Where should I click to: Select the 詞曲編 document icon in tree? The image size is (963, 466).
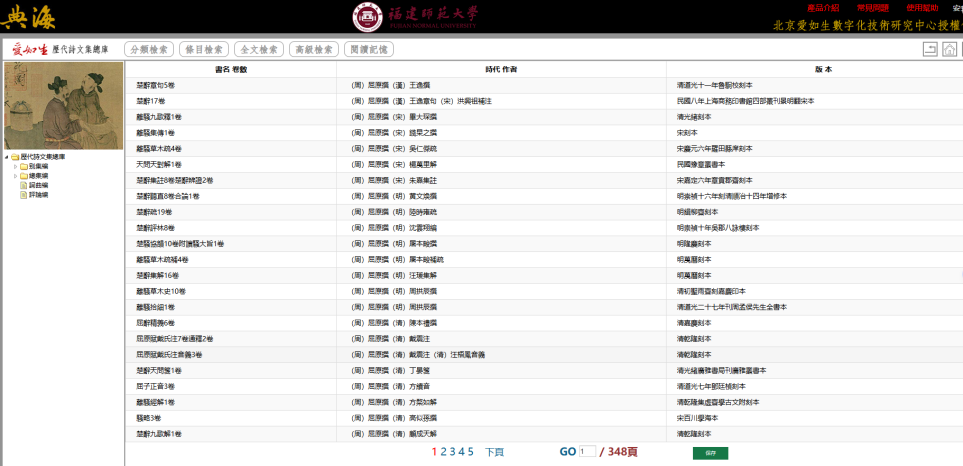(x=23, y=186)
